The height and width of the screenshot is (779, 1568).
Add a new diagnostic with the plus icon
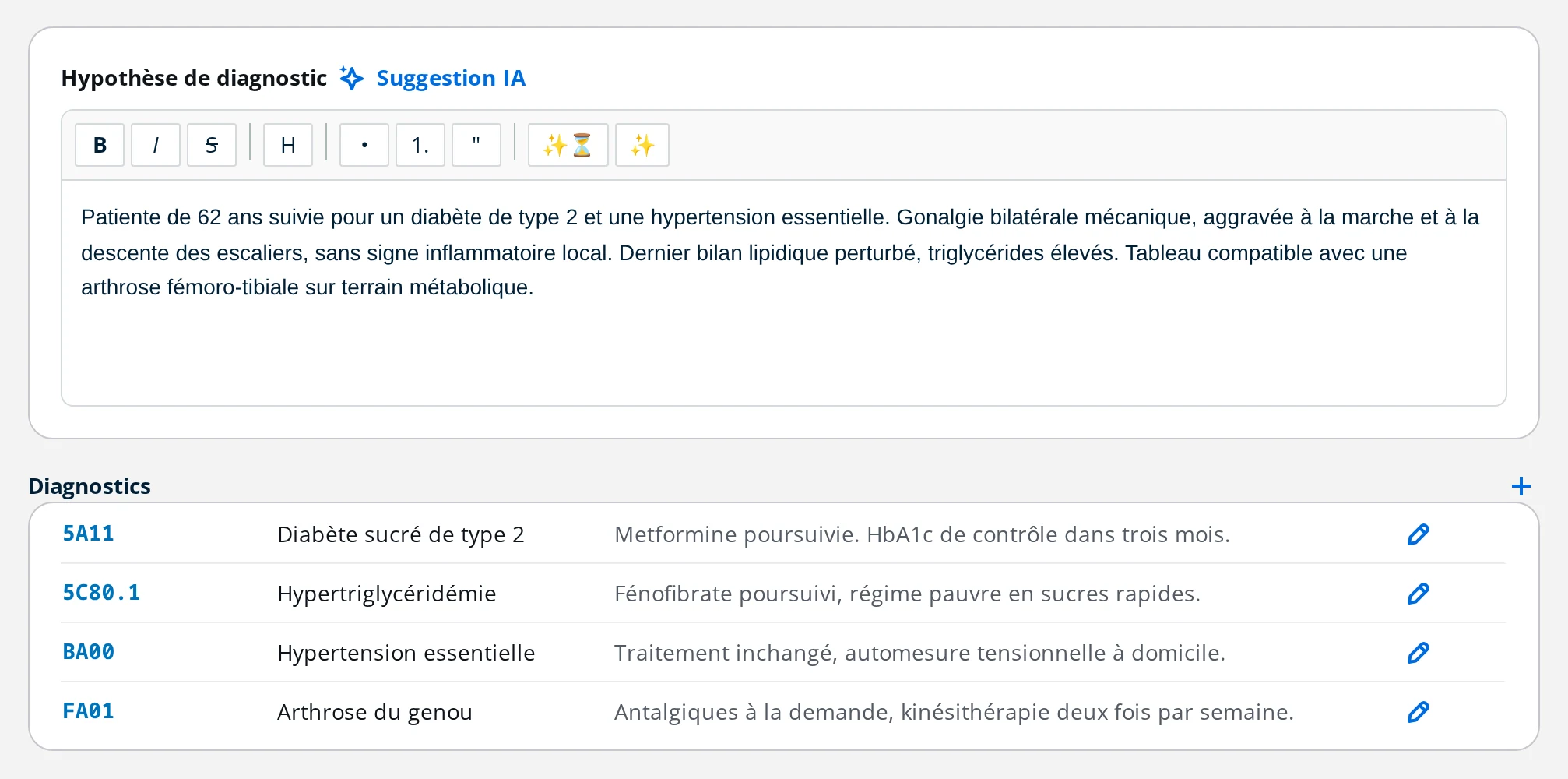[x=1521, y=486]
